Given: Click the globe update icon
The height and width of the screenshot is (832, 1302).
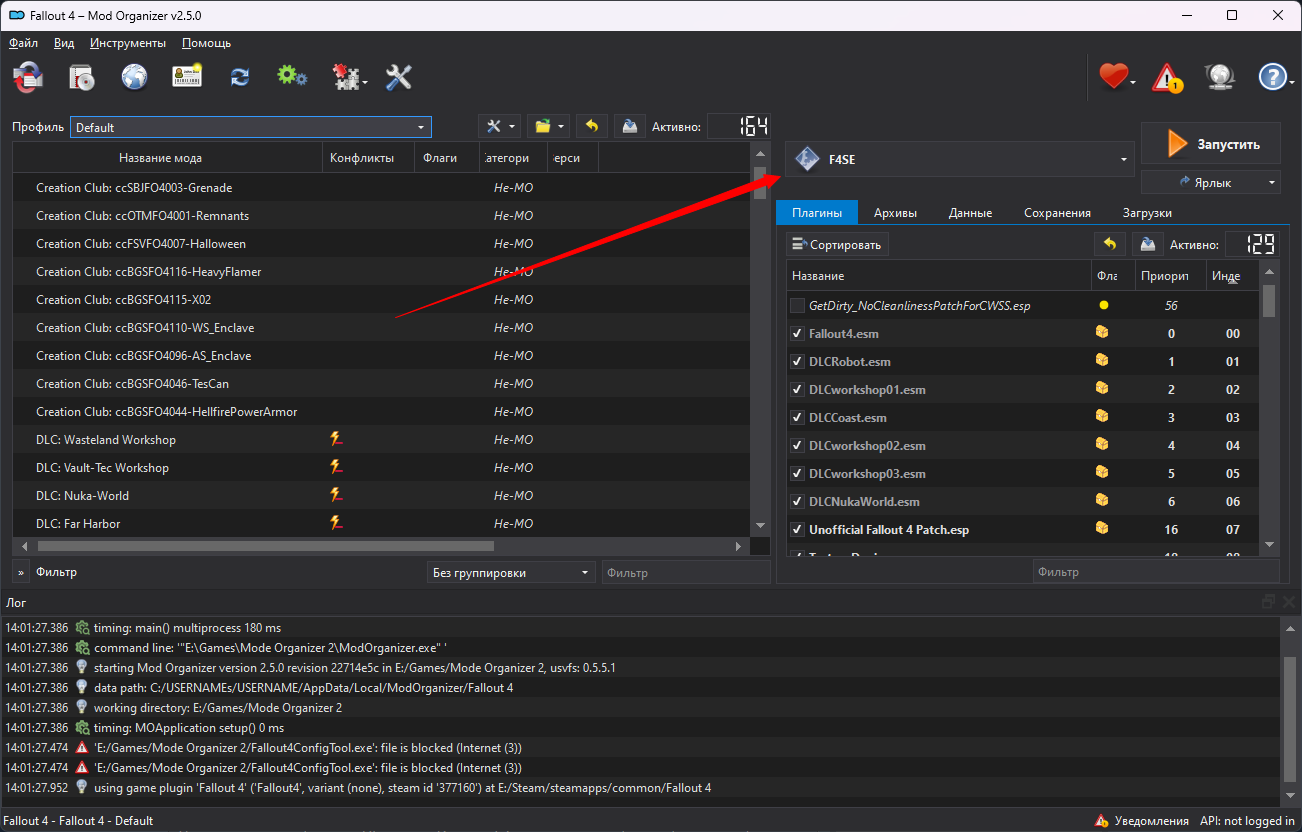Looking at the screenshot, I should click(x=1220, y=77).
